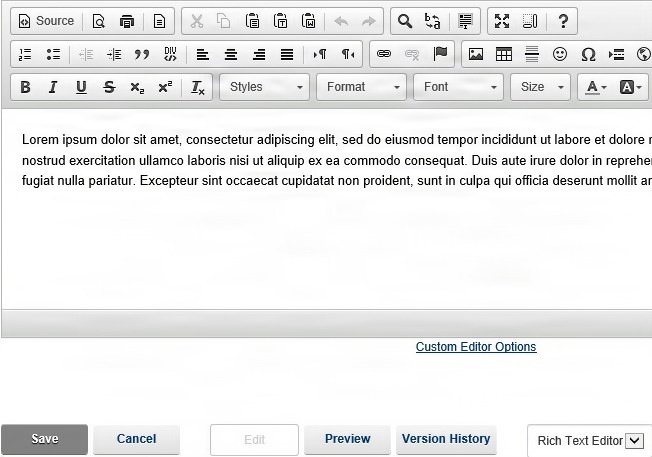Open Custom Editor Options link
Screen dimensions: 652x457
click(x=476, y=346)
